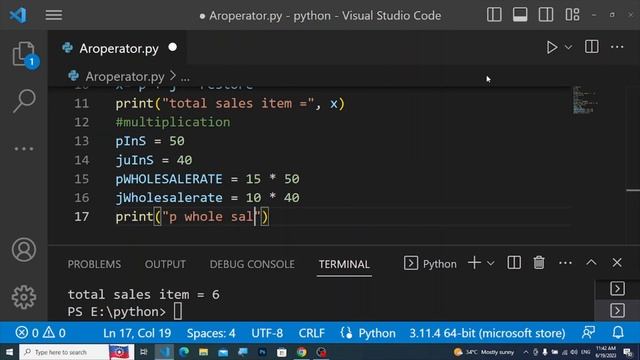Split the editor to the right
The width and height of the screenshot is (640, 360).
pyautogui.click(x=591, y=47)
